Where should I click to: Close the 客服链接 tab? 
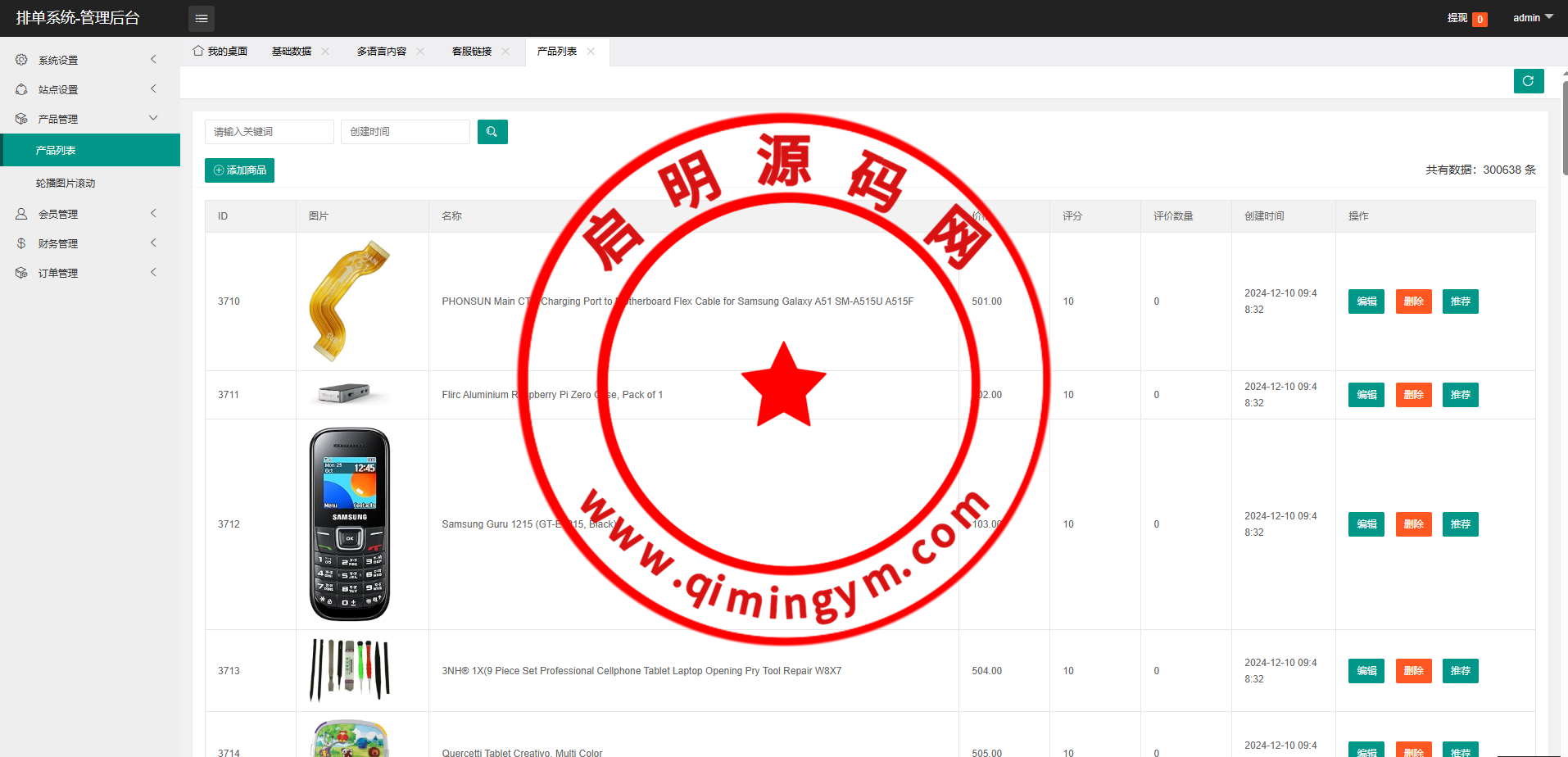coord(505,52)
